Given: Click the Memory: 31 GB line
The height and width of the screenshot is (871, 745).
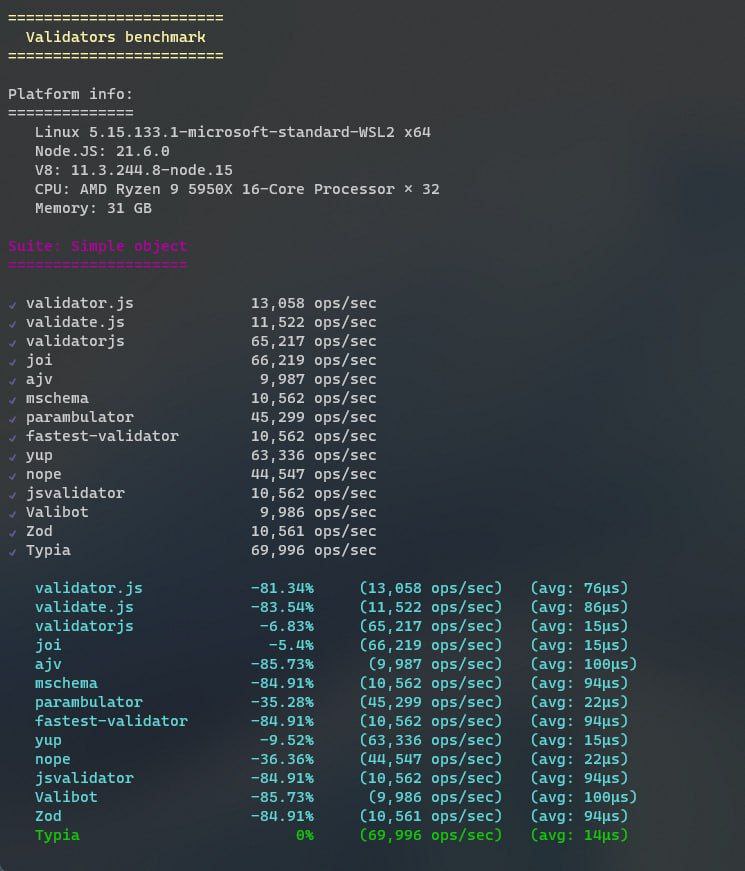Looking at the screenshot, I should 93,208.
